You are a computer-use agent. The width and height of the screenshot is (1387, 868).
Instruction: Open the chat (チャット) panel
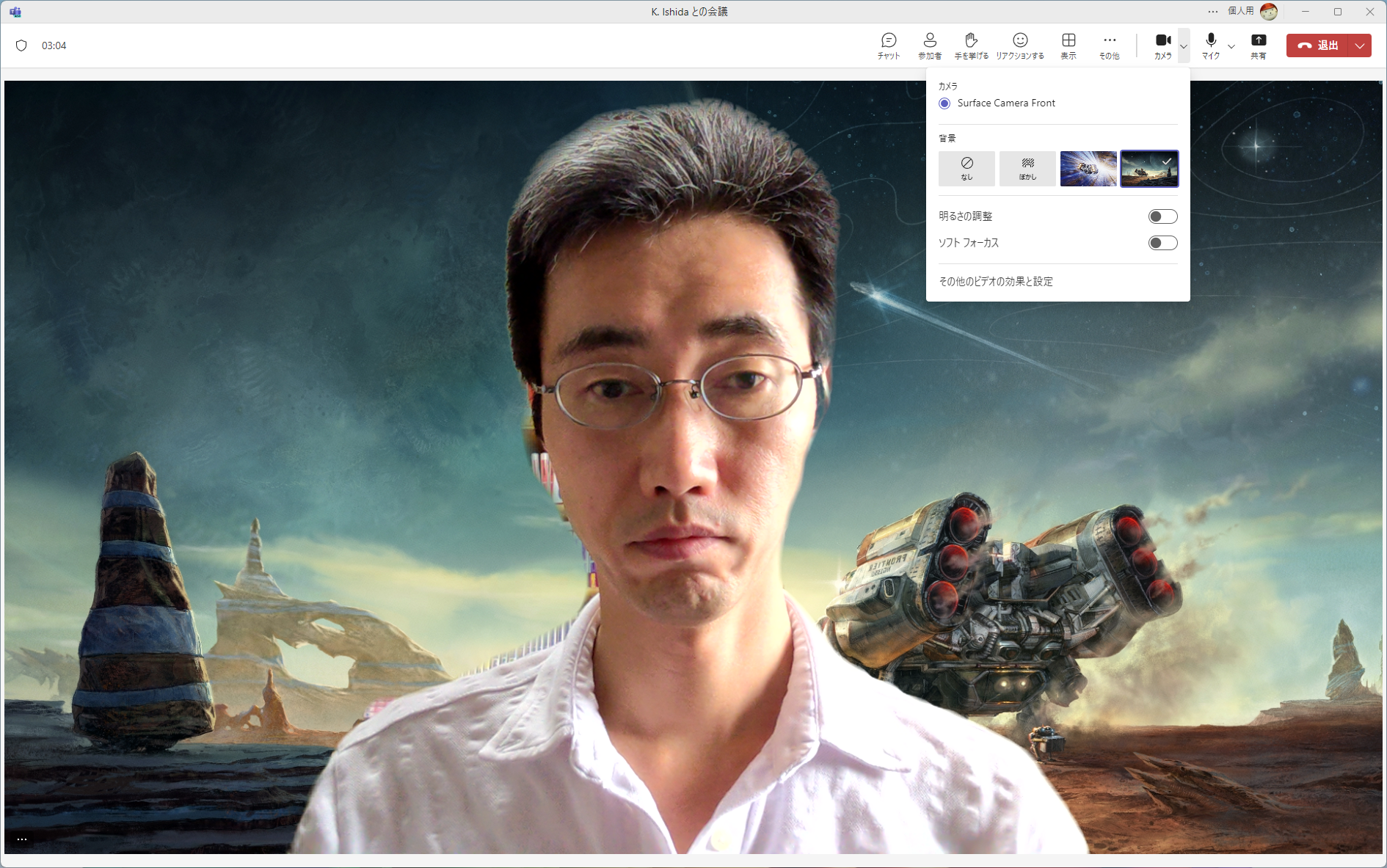pyautogui.click(x=889, y=45)
